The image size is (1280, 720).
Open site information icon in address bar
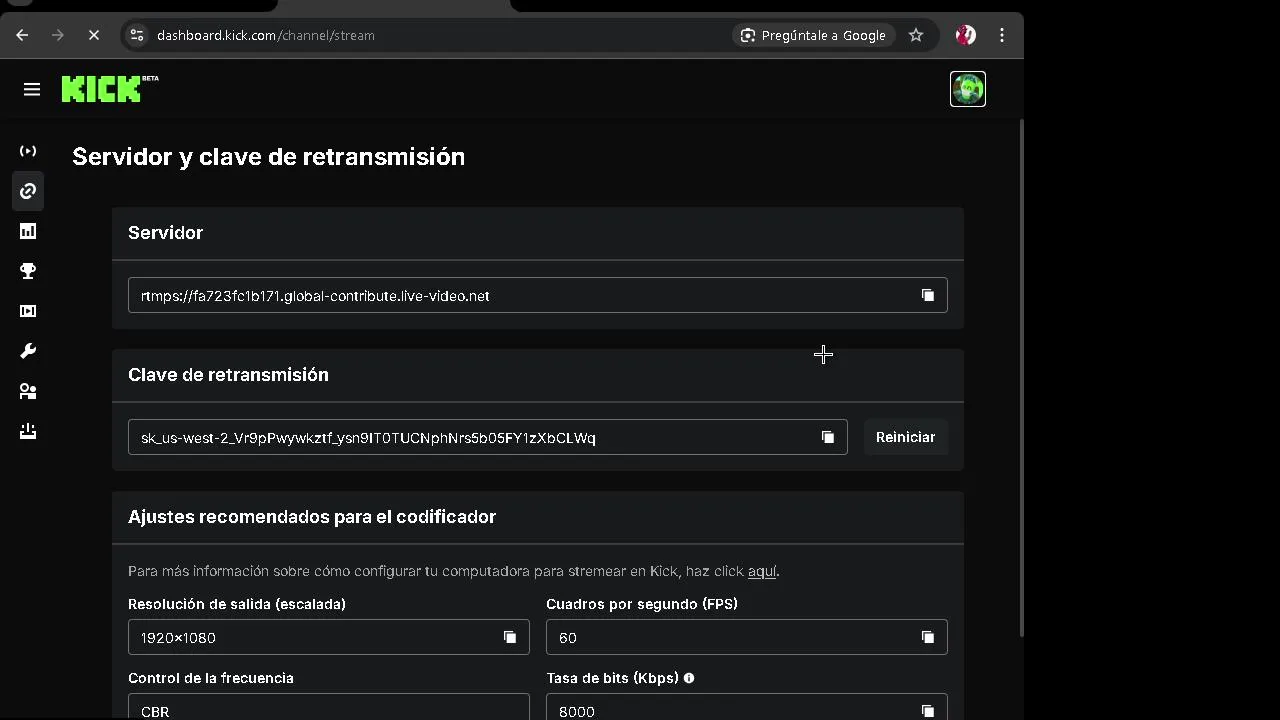pyautogui.click(x=137, y=35)
